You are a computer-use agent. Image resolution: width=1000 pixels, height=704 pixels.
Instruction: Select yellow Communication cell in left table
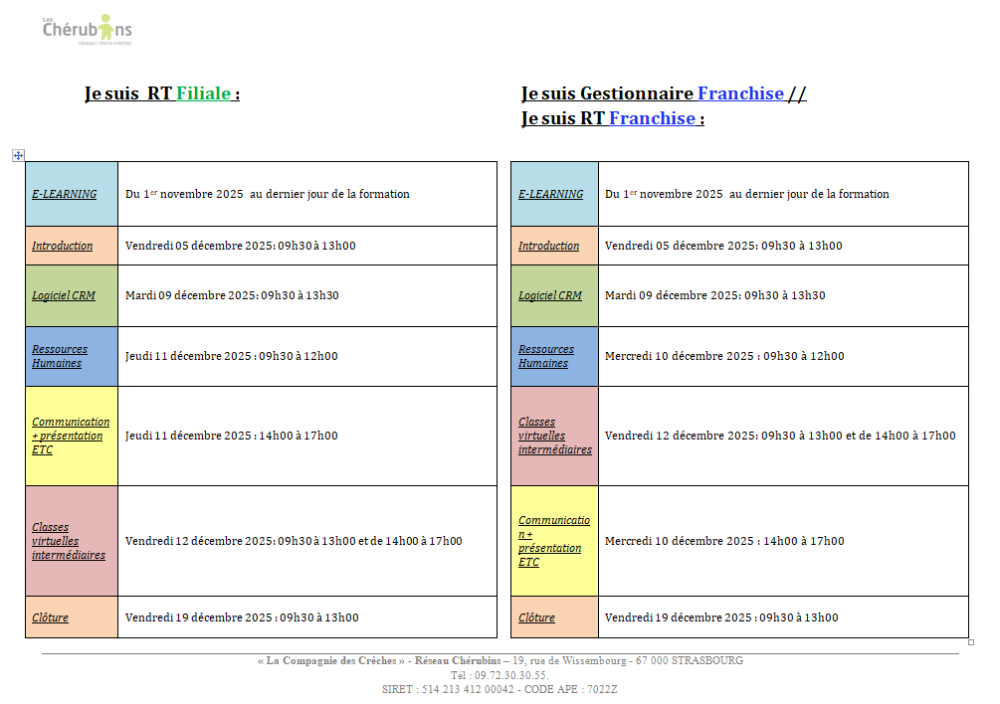(70, 436)
